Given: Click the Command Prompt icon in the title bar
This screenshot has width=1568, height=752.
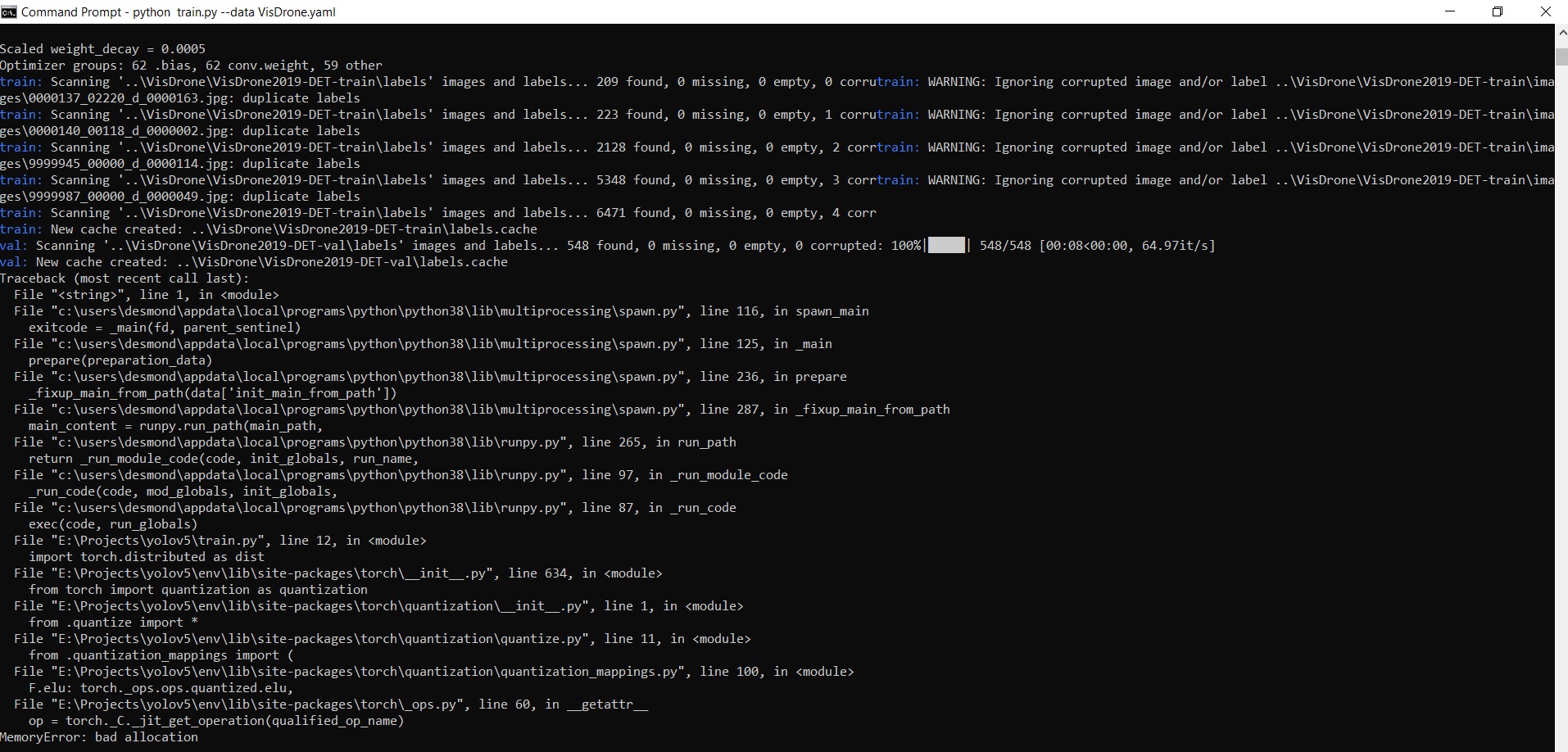Looking at the screenshot, I should (x=9, y=11).
